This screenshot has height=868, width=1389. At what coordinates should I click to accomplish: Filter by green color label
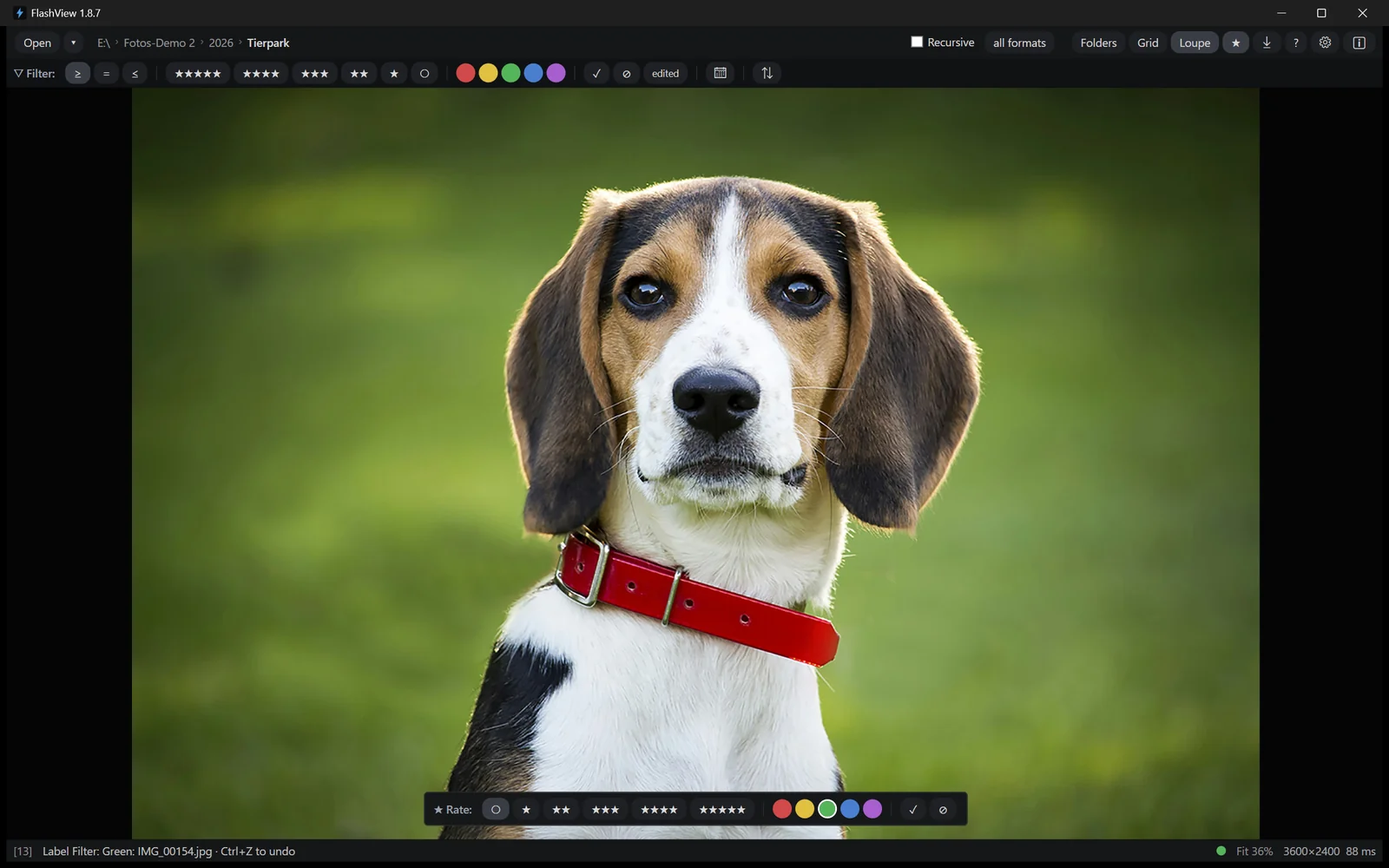(x=510, y=74)
